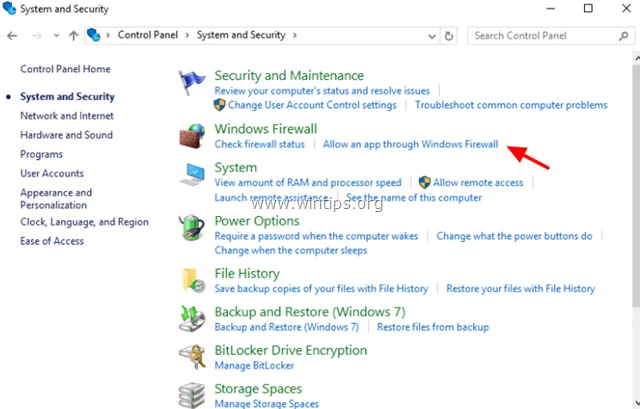Click the Storage Spaces drives icon

pos(192,395)
